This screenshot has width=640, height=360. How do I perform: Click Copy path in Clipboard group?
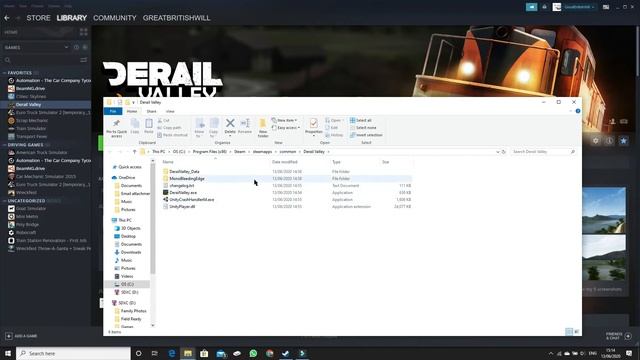pos(169,128)
